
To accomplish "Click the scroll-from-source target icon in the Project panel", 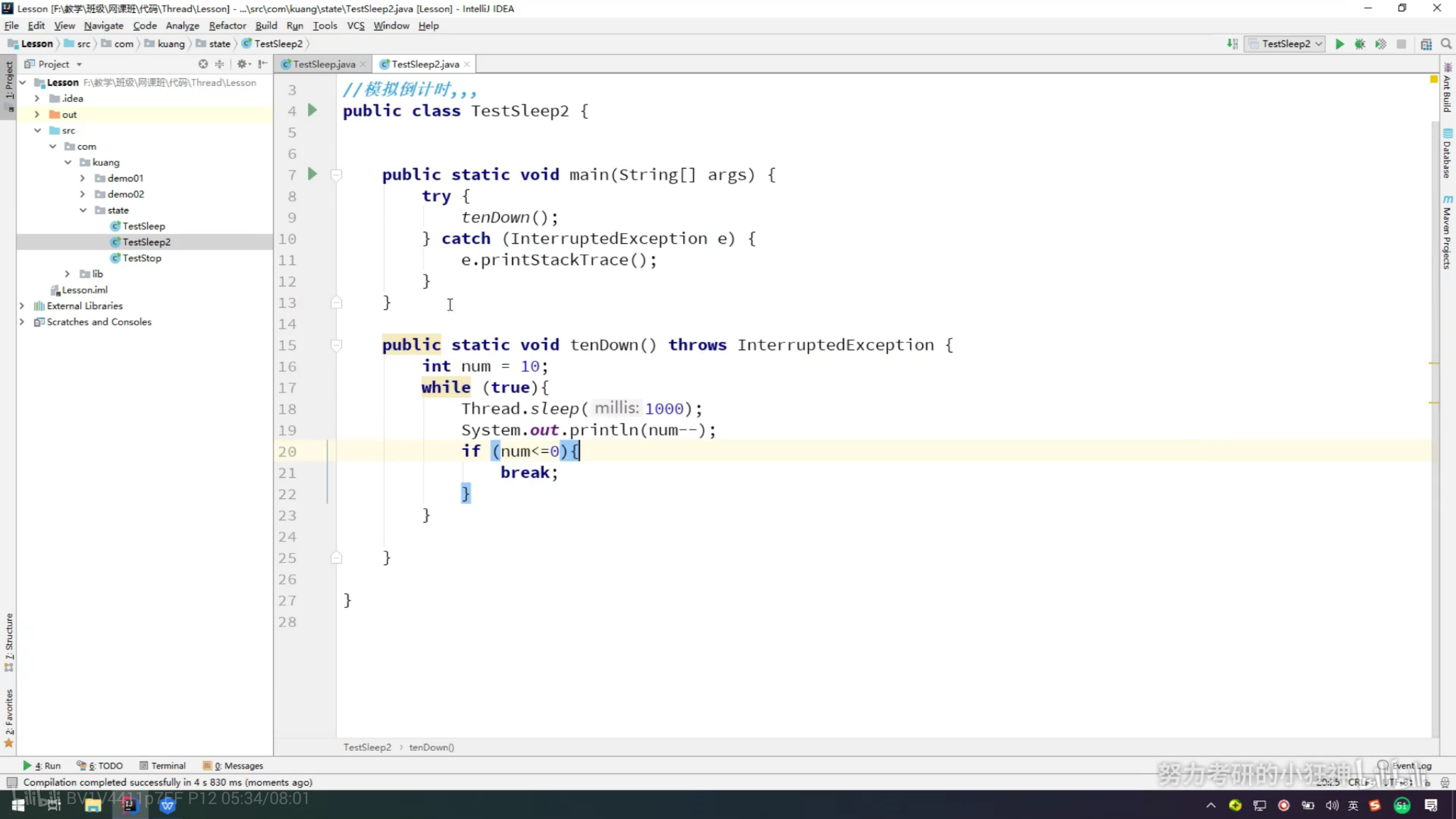I will coord(203,64).
